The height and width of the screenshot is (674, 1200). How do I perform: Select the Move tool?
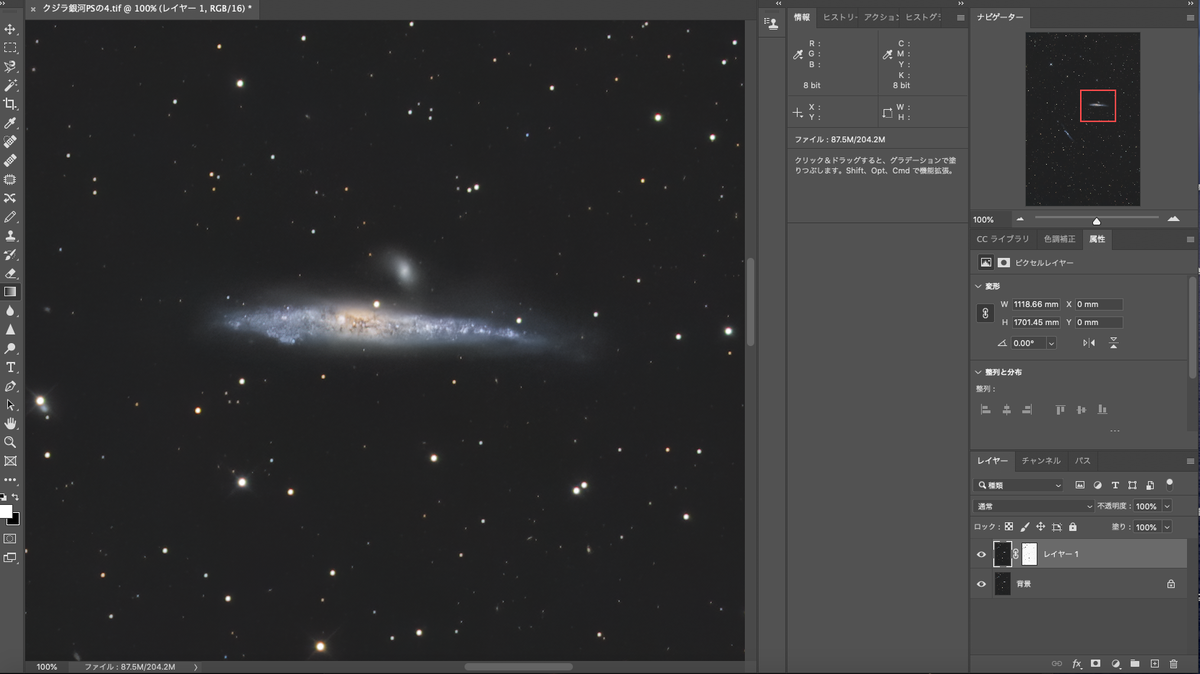click(10, 29)
